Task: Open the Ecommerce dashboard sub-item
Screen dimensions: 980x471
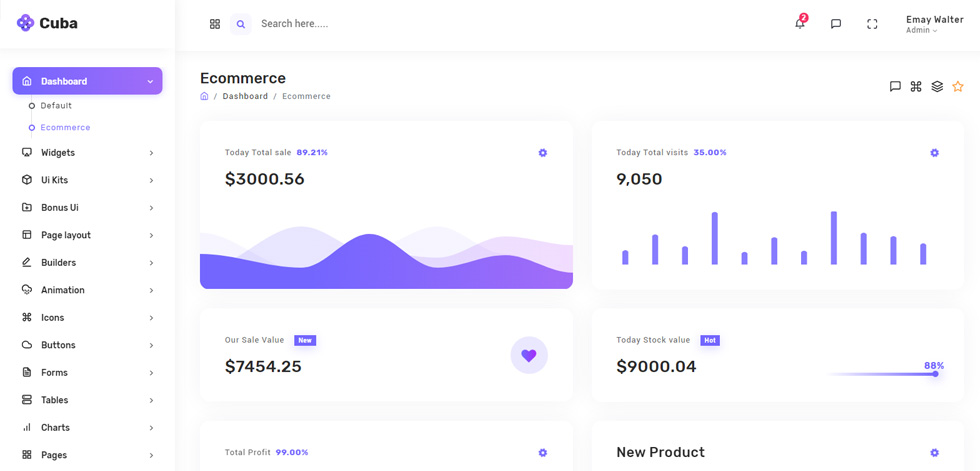Action: (x=66, y=127)
